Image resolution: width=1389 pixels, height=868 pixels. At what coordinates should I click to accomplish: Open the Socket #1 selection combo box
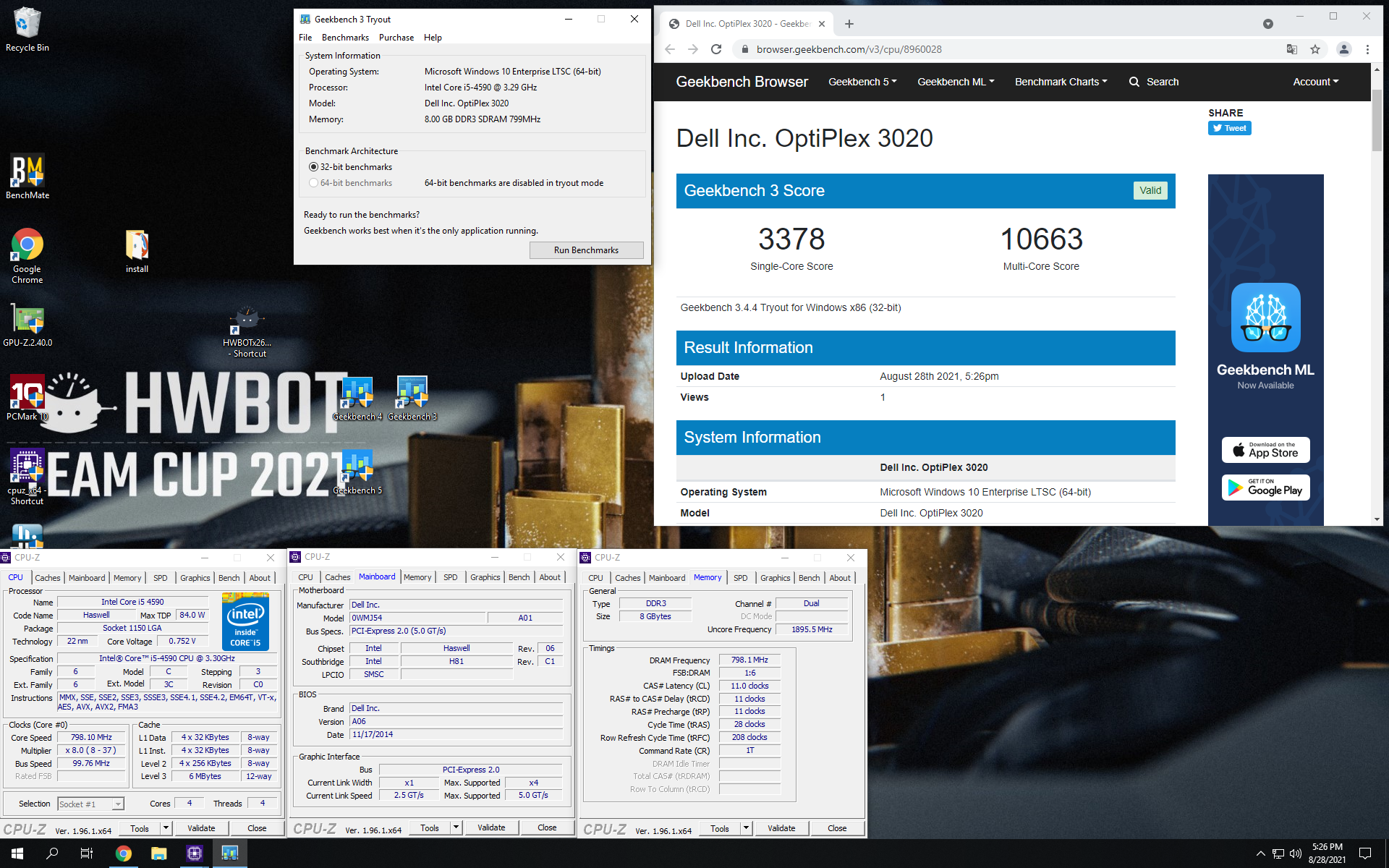click(90, 804)
